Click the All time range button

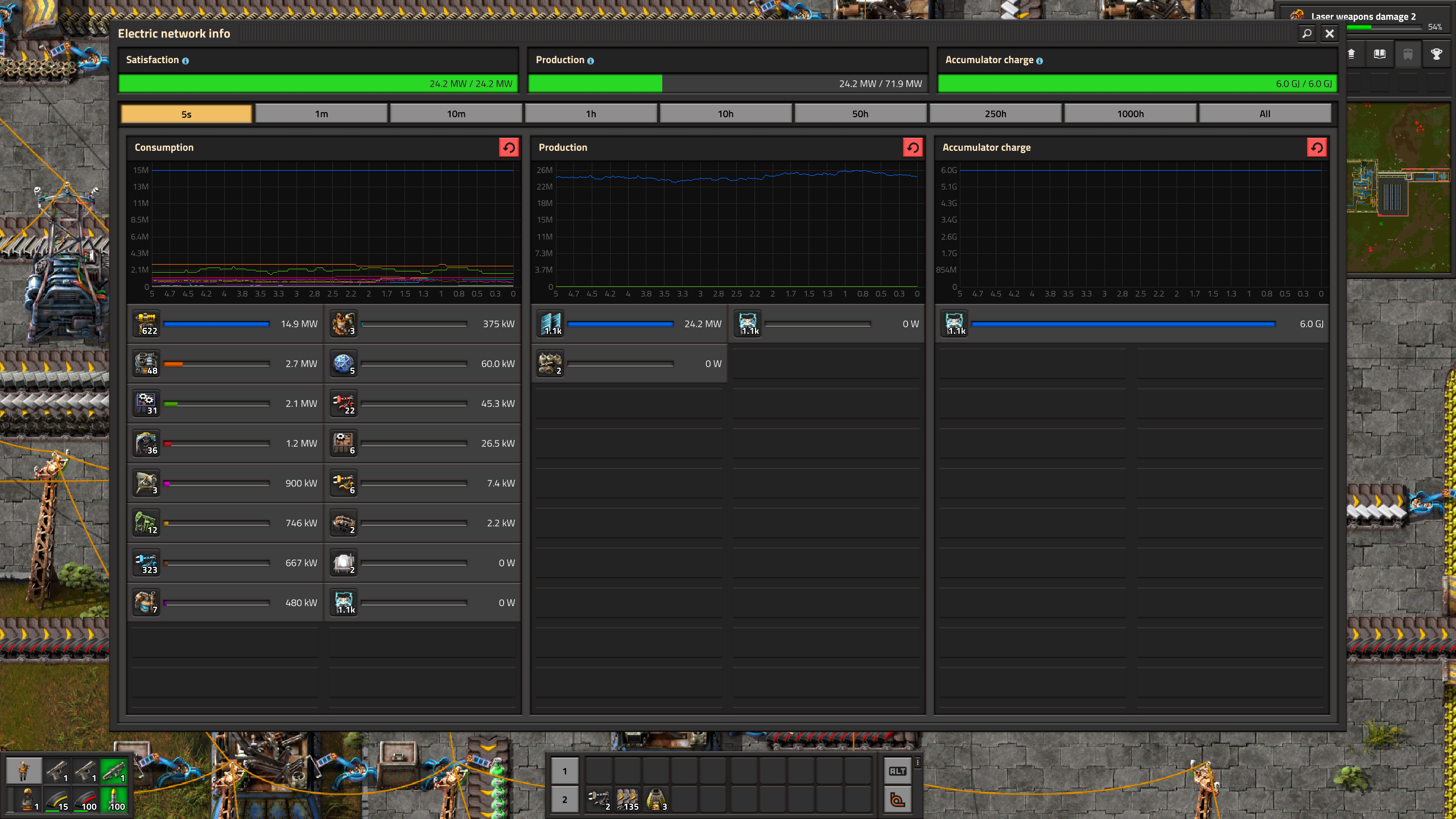(x=1264, y=114)
